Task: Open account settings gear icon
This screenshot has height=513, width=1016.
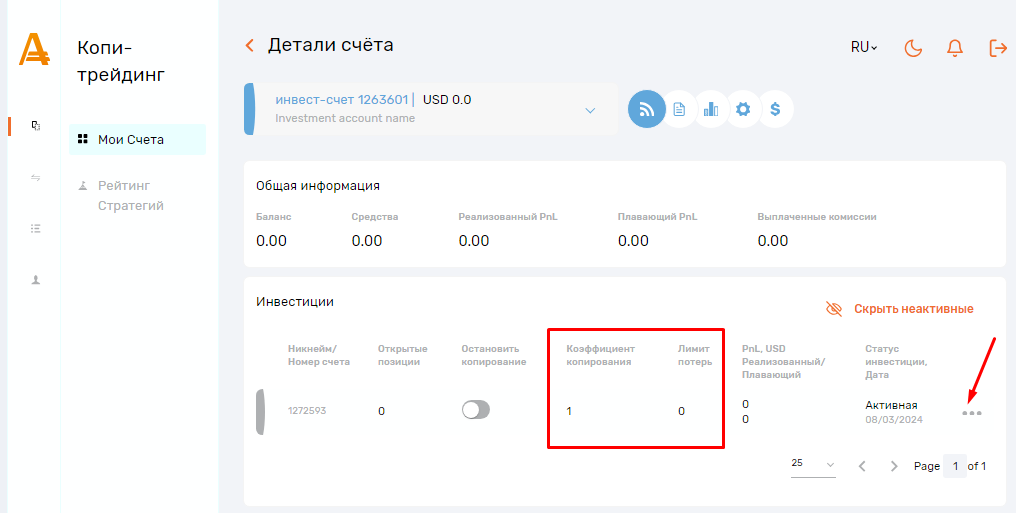Action: click(x=743, y=109)
